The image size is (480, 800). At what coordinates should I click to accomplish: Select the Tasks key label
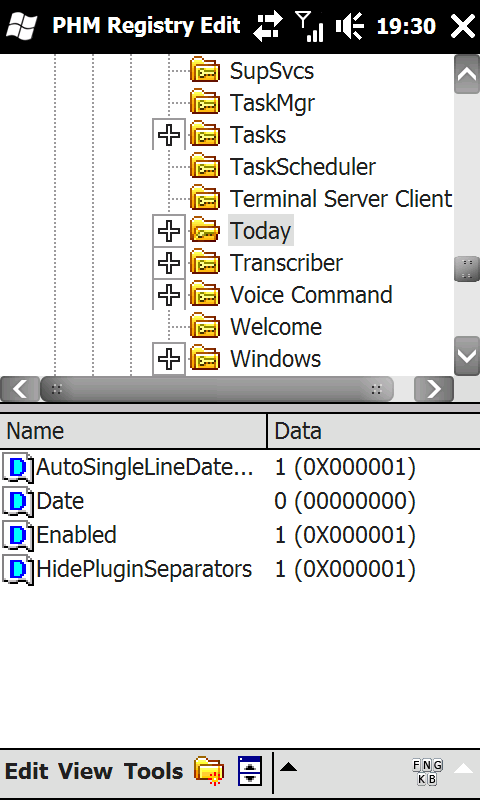[258, 135]
